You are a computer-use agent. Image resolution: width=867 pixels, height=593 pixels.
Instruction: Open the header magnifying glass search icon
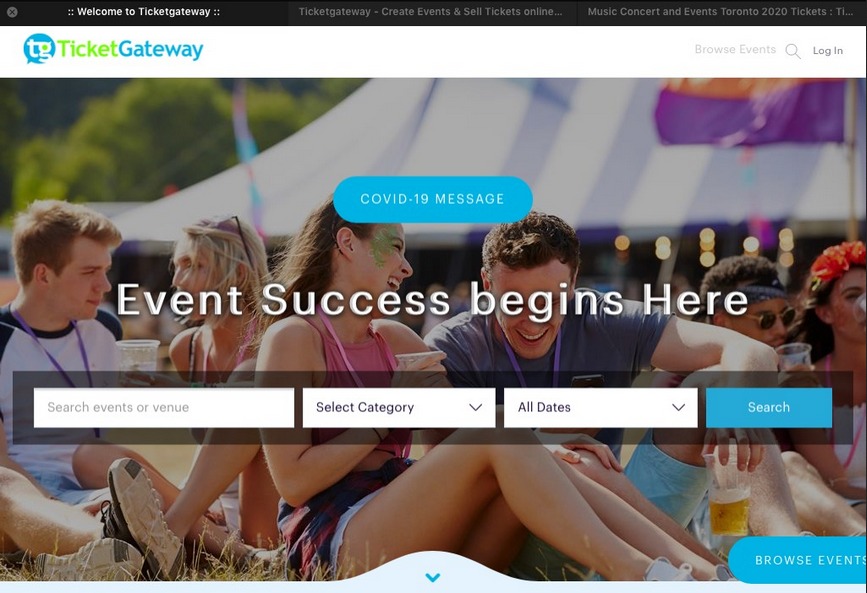[793, 51]
